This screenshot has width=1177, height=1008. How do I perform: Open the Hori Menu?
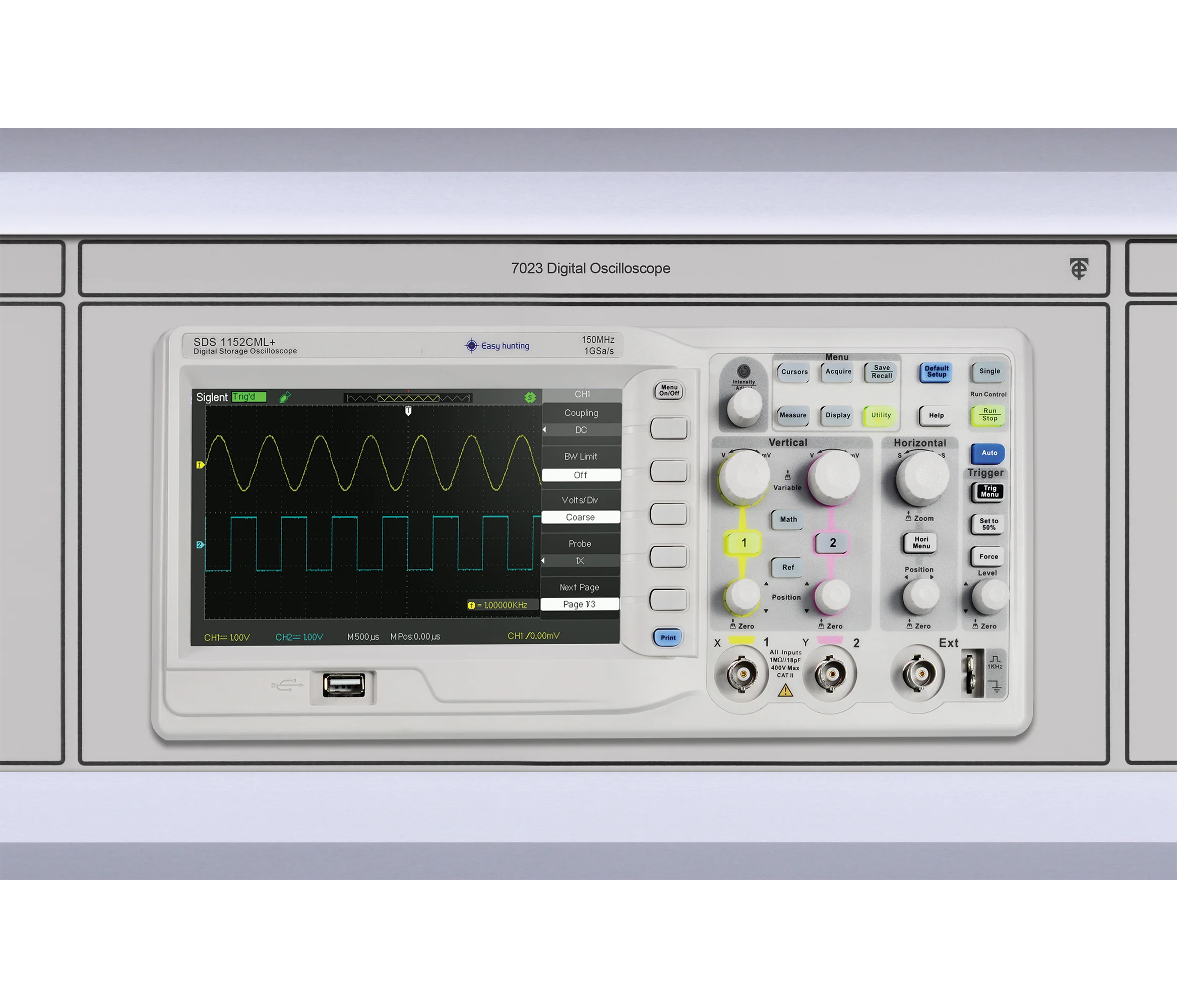pyautogui.click(x=920, y=542)
